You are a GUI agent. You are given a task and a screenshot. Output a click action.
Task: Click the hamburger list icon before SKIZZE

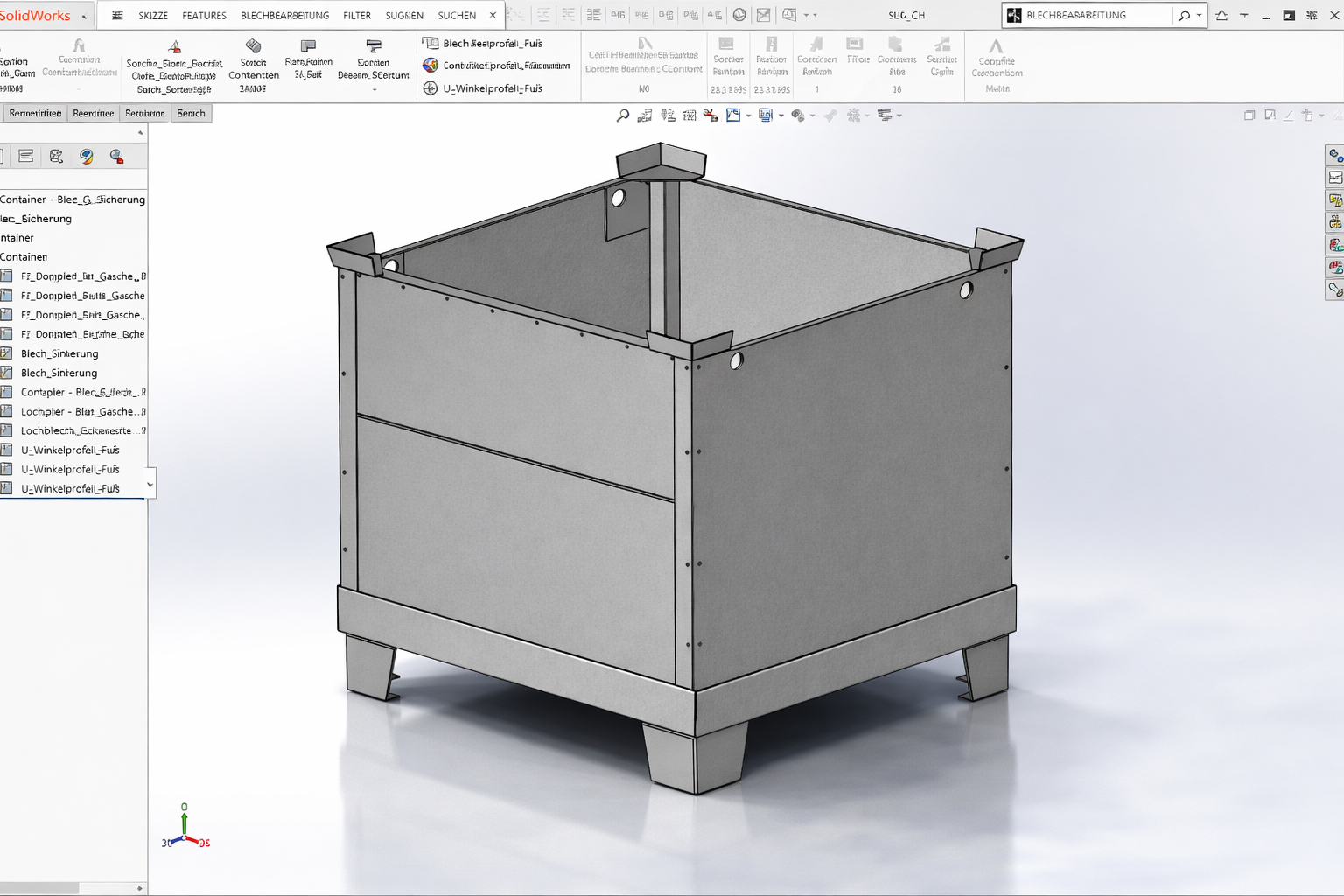pos(118,15)
